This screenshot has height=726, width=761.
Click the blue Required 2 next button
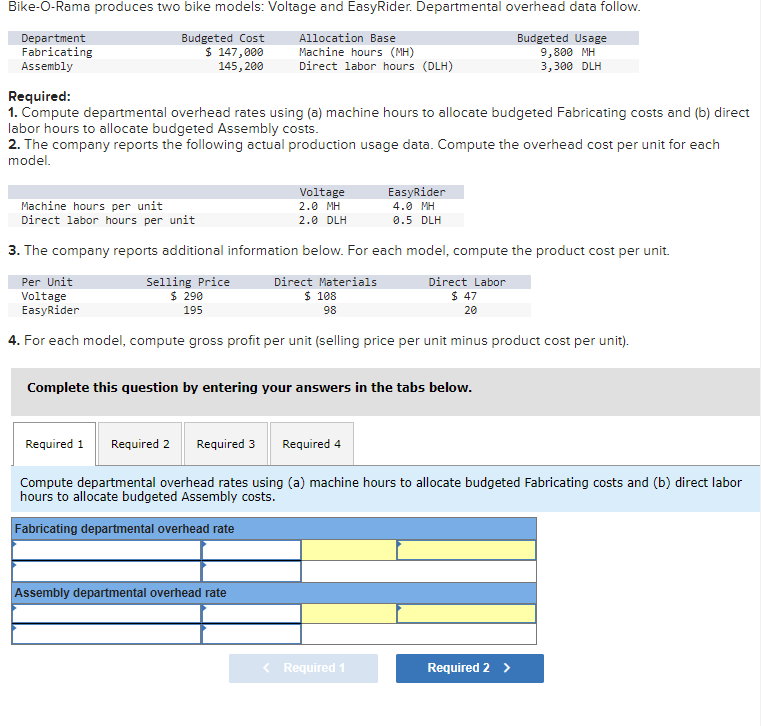coord(469,668)
